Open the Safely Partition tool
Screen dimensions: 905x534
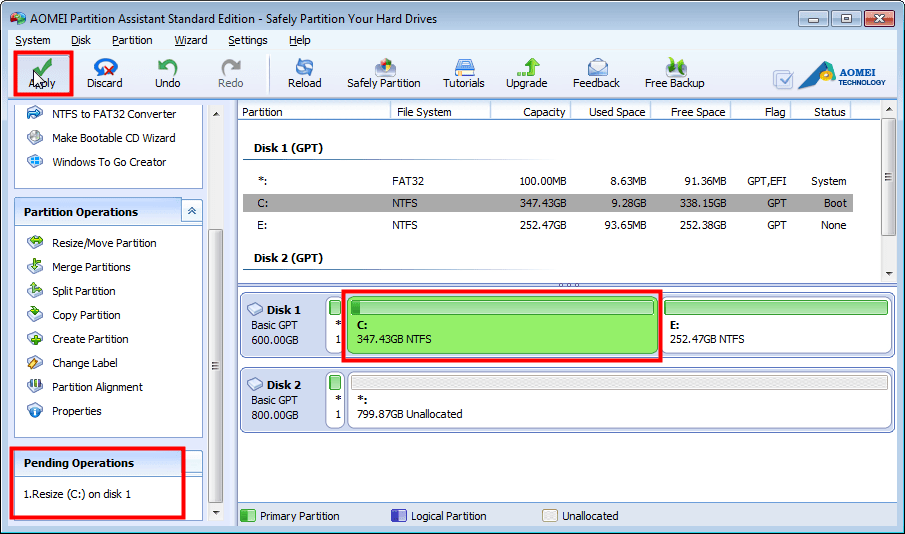384,73
